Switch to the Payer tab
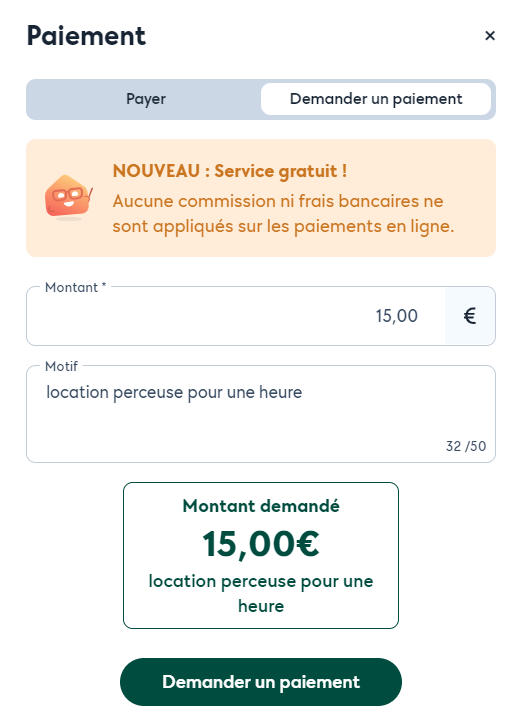The image size is (521, 721). pyautogui.click(x=146, y=99)
